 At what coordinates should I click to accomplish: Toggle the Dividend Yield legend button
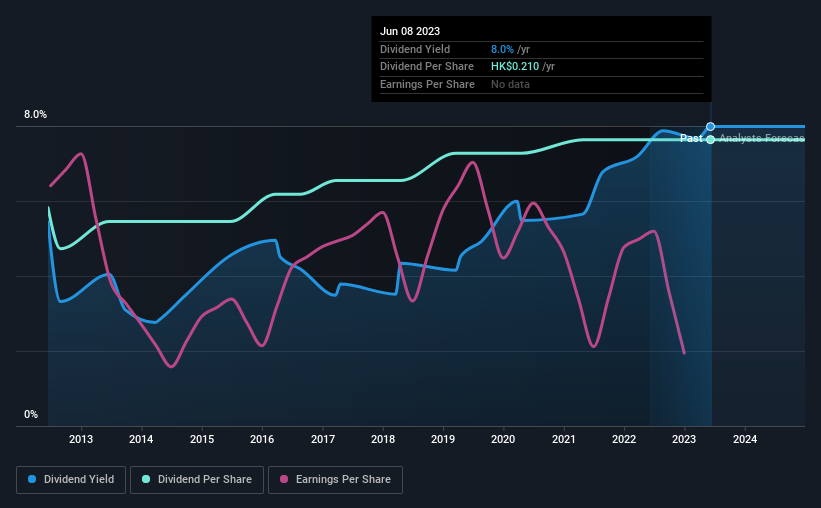click(71, 480)
